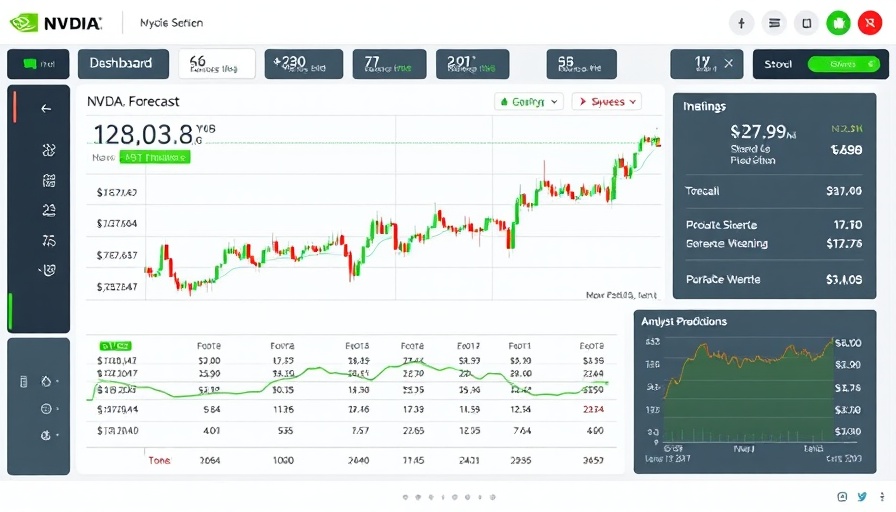
Task: Click the Amlyst Predictions panel title
Action: tap(684, 322)
